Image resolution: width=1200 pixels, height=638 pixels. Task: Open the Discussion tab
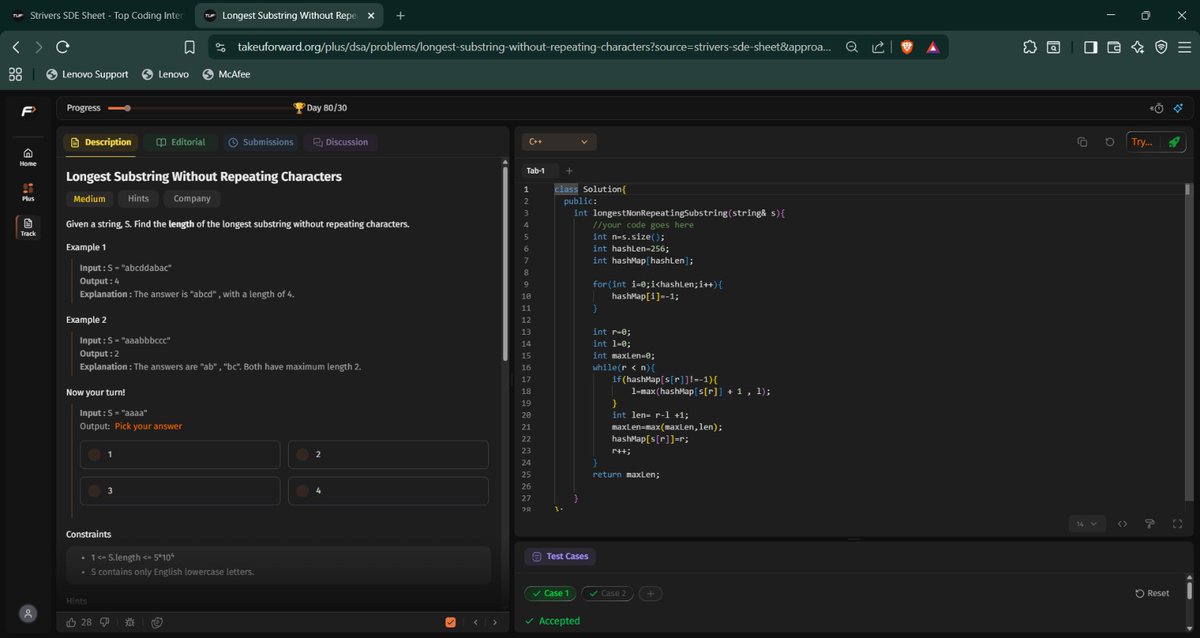(340, 142)
